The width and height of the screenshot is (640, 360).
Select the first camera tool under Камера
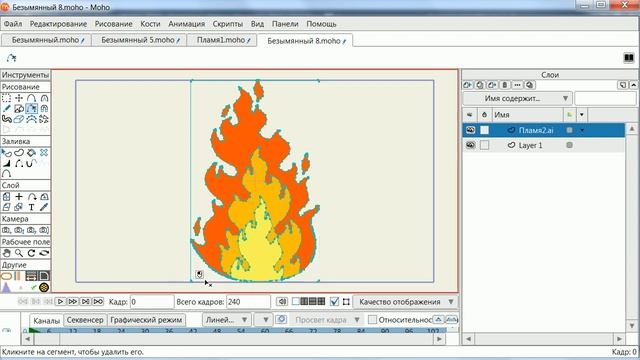[x=7, y=230]
